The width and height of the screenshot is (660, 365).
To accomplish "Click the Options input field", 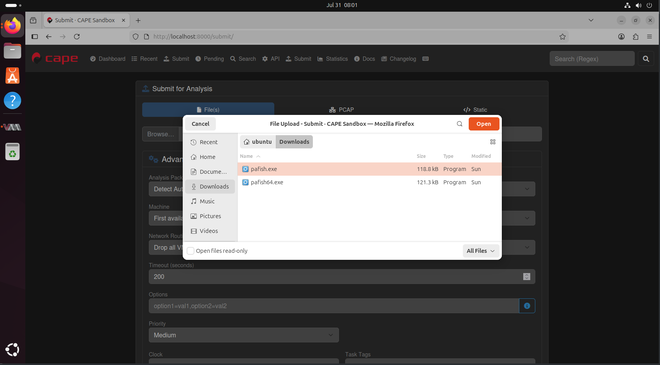I will 334,306.
